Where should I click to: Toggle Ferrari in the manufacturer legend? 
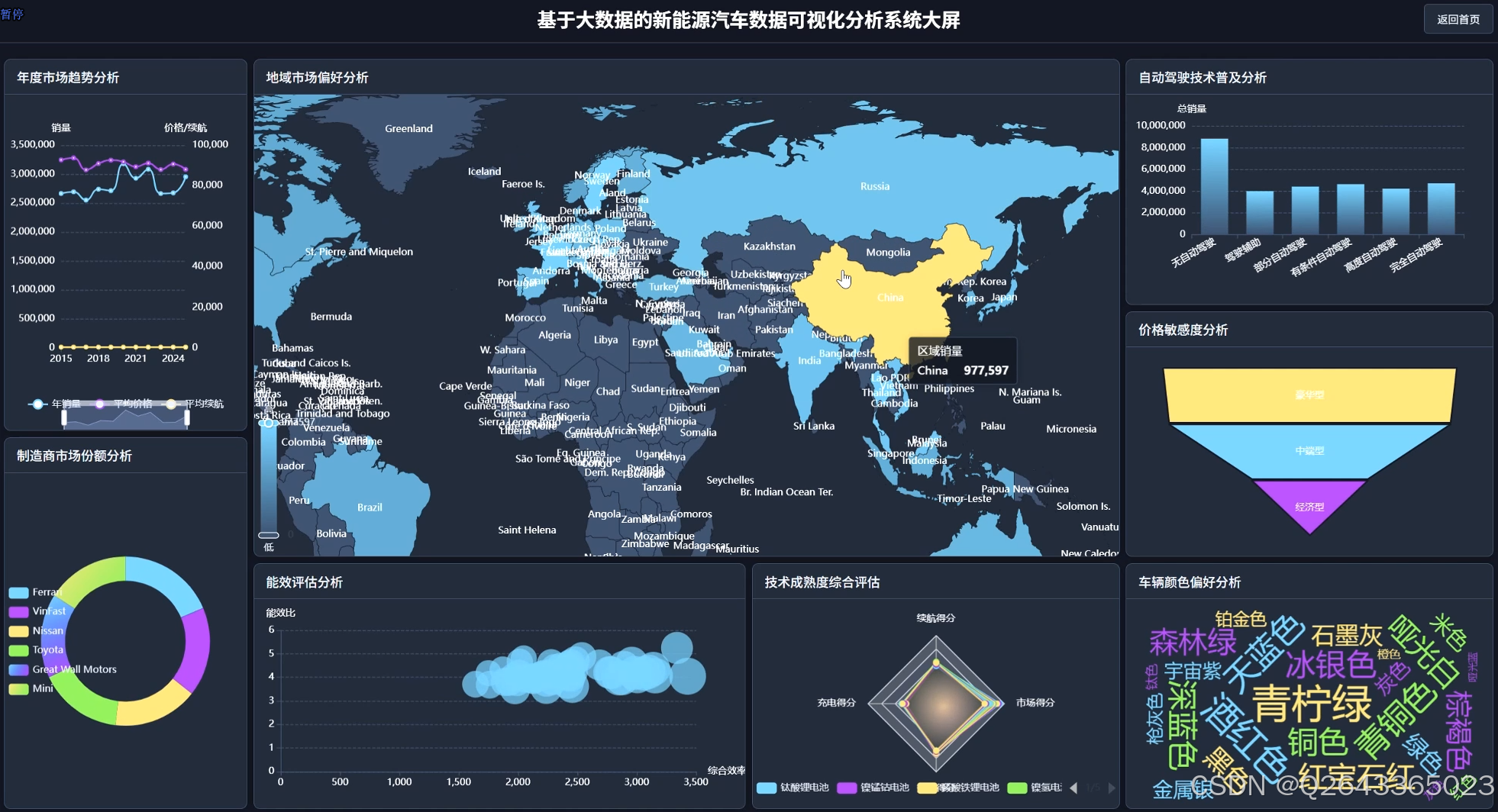(x=35, y=592)
